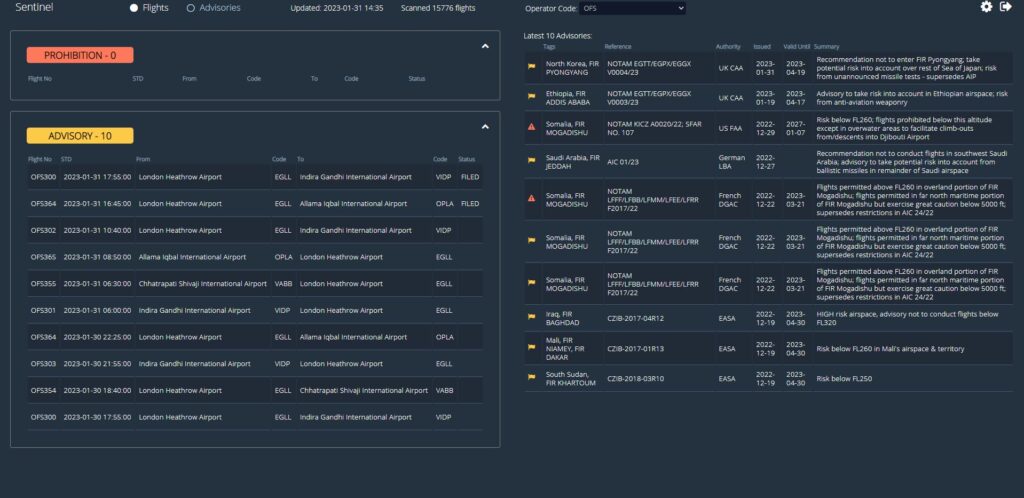Viewport: 1024px width, 498px height.
Task: Click the STD column header in Advisory table
Action: coord(66,159)
